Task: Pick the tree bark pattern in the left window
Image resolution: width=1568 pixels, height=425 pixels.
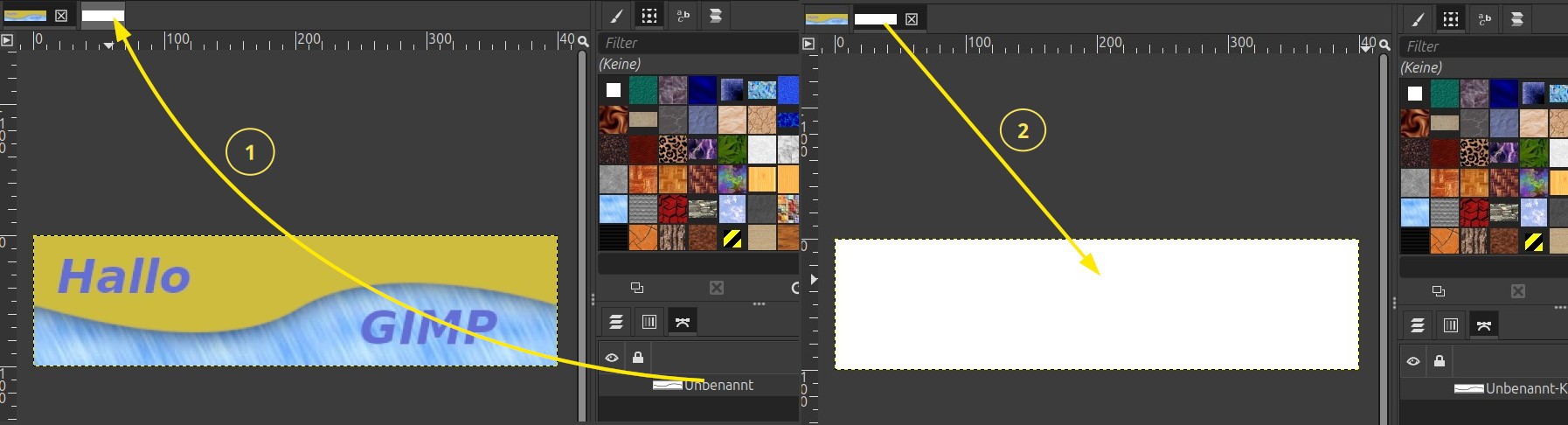Action: pos(673,239)
